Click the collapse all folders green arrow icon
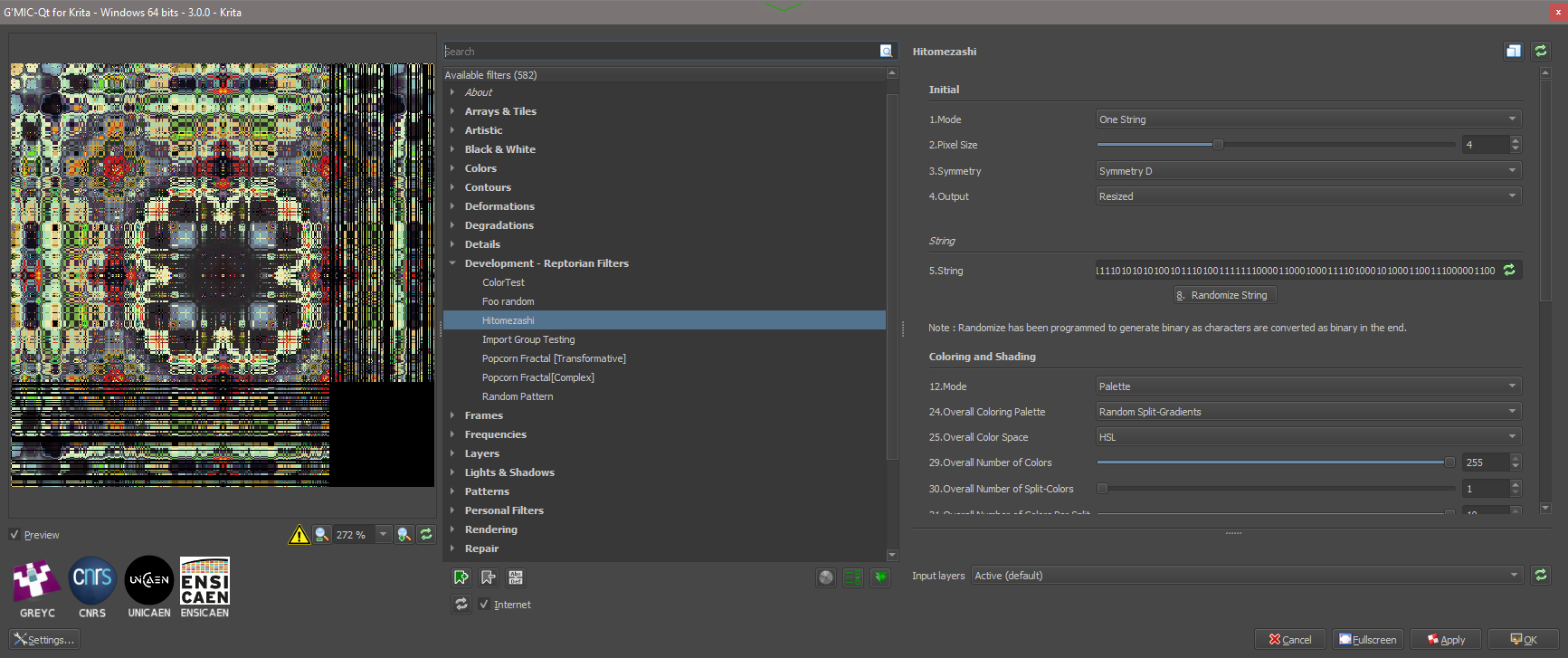This screenshot has height=658, width=1568. pos(880,577)
